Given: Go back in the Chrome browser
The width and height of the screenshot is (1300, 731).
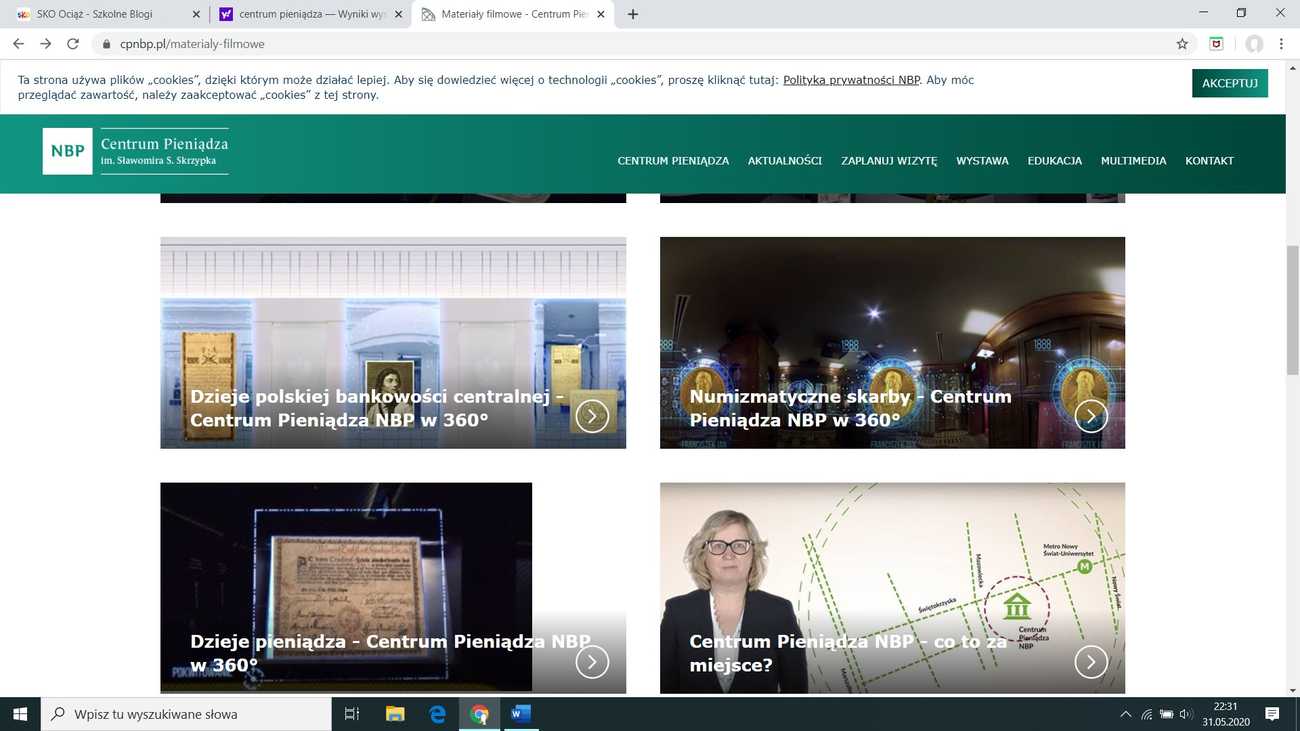Looking at the screenshot, I should click(x=18, y=44).
